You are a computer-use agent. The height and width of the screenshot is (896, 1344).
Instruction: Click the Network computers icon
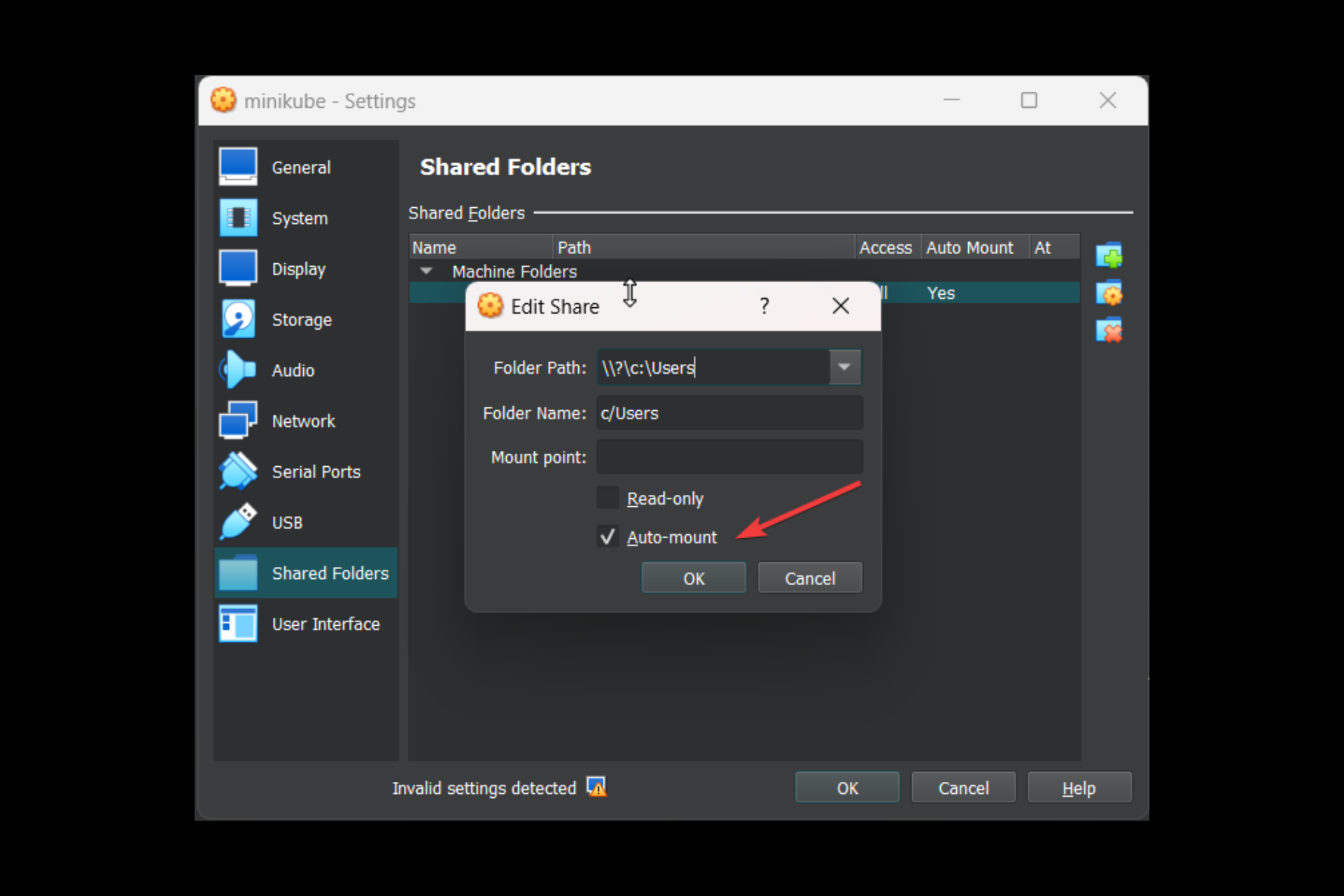point(238,420)
